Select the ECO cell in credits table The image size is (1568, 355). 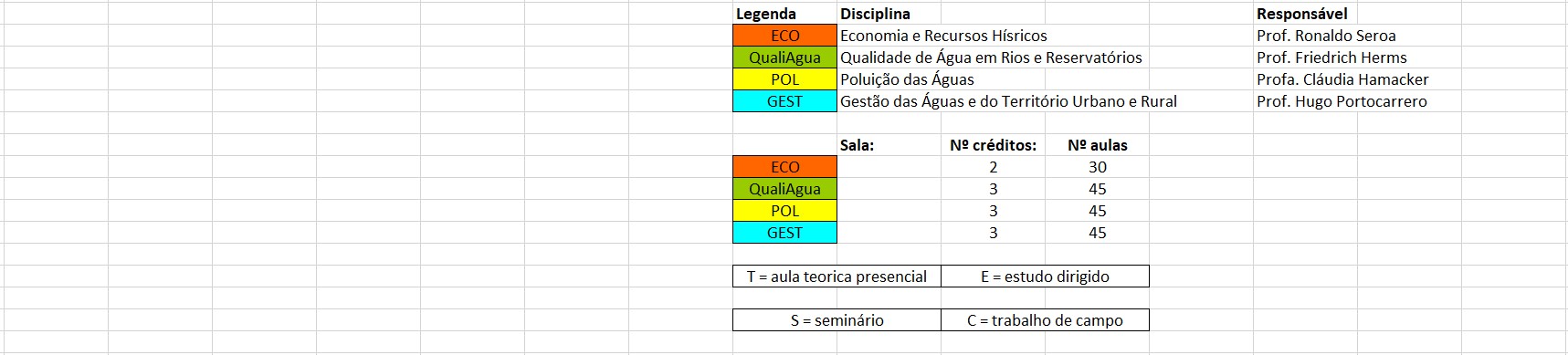pos(784,167)
